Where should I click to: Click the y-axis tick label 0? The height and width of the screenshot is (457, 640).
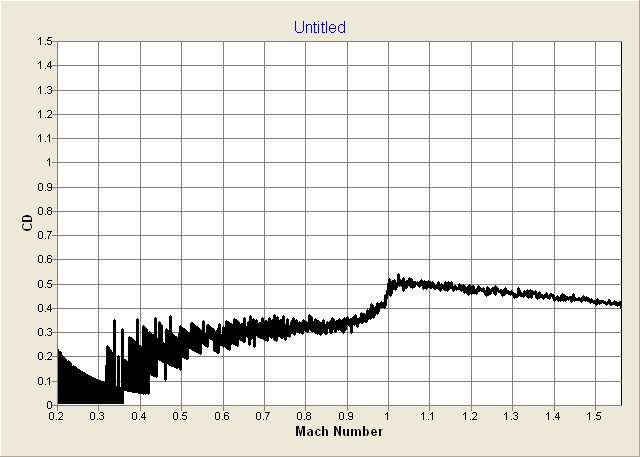tap(49, 405)
